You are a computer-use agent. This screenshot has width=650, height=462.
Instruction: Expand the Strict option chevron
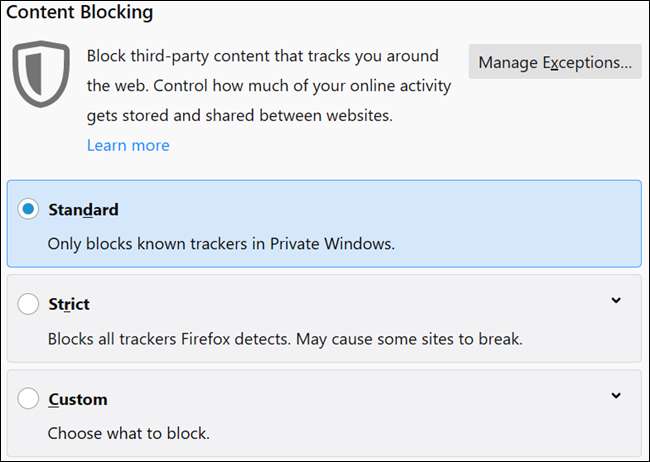(x=616, y=301)
